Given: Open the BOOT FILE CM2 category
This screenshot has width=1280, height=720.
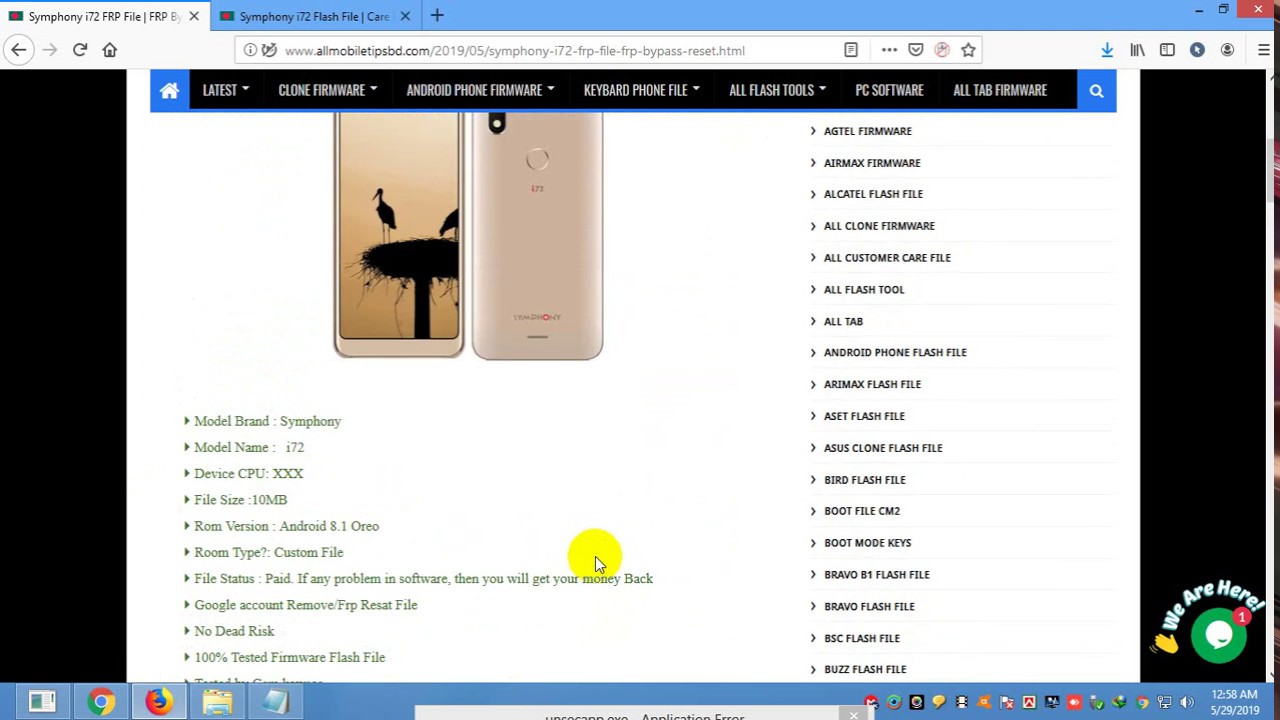Looking at the screenshot, I should (x=862, y=511).
